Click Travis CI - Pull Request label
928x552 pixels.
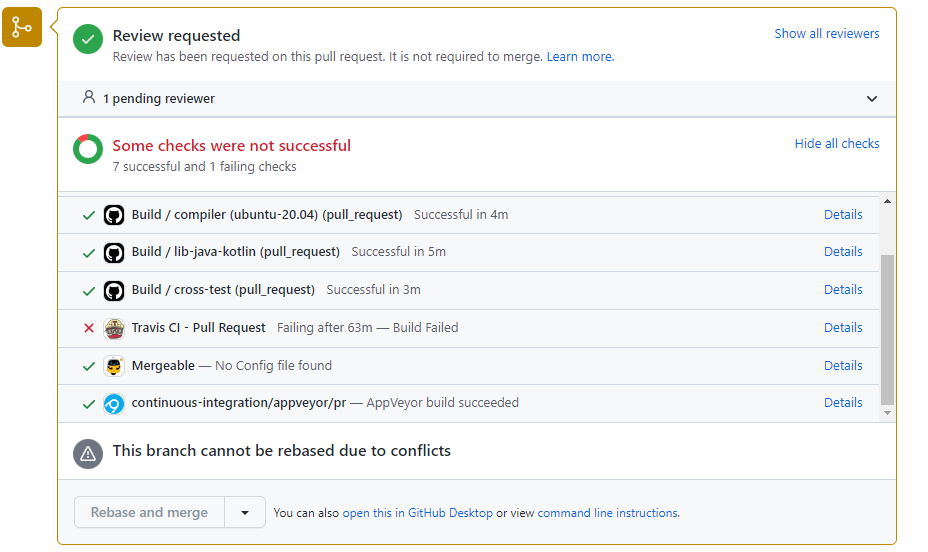click(x=198, y=327)
